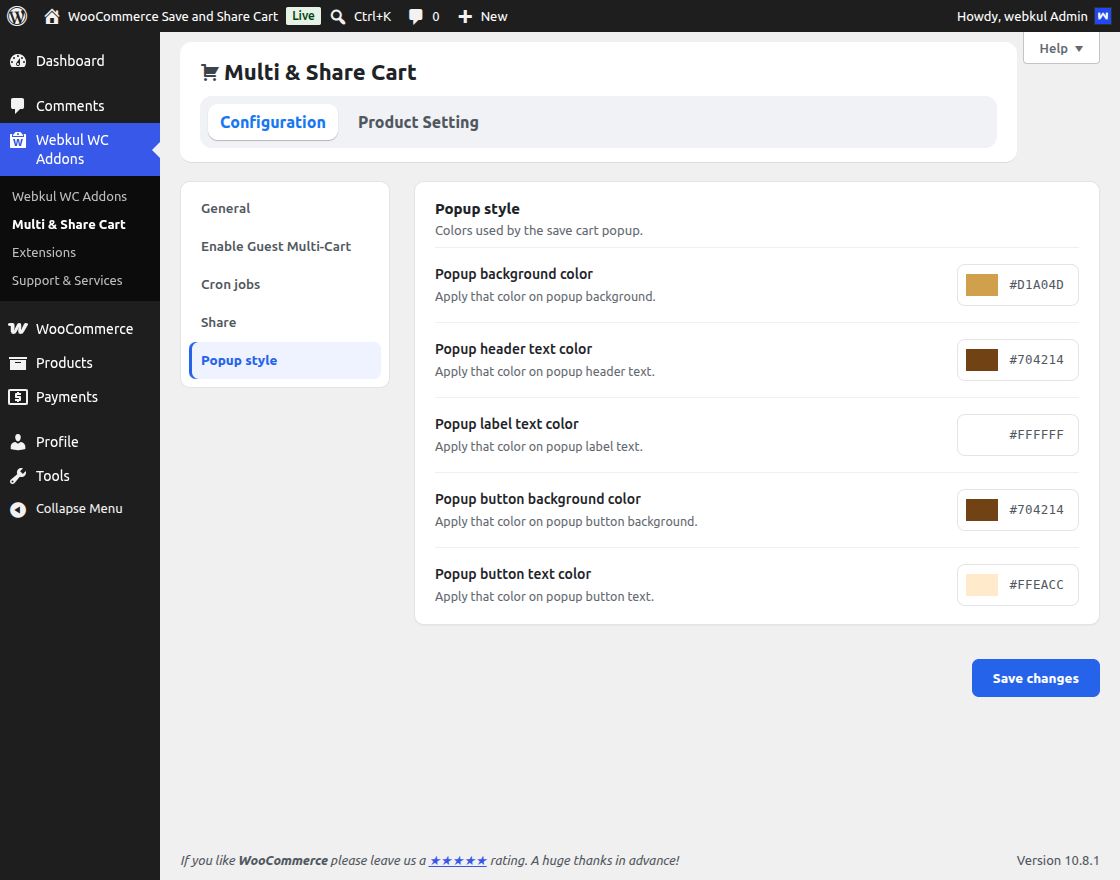Click the webkul Admin avatar icon
Screen dimensions: 1120x880
(1103, 16)
